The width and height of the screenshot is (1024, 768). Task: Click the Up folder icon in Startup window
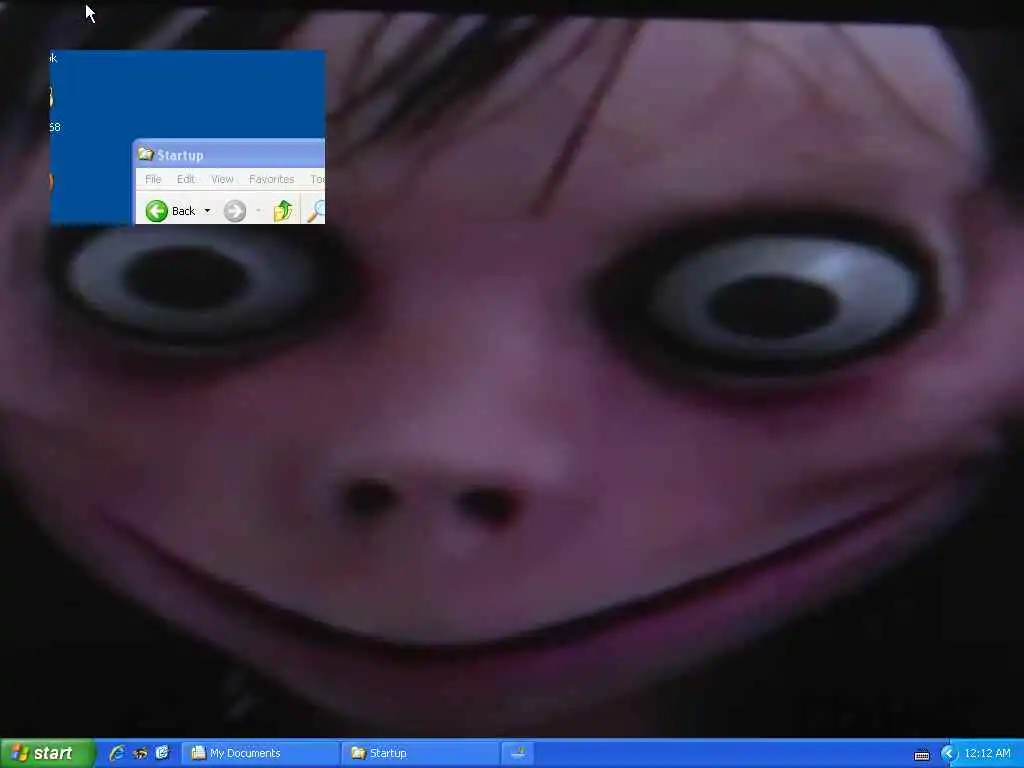click(x=283, y=210)
